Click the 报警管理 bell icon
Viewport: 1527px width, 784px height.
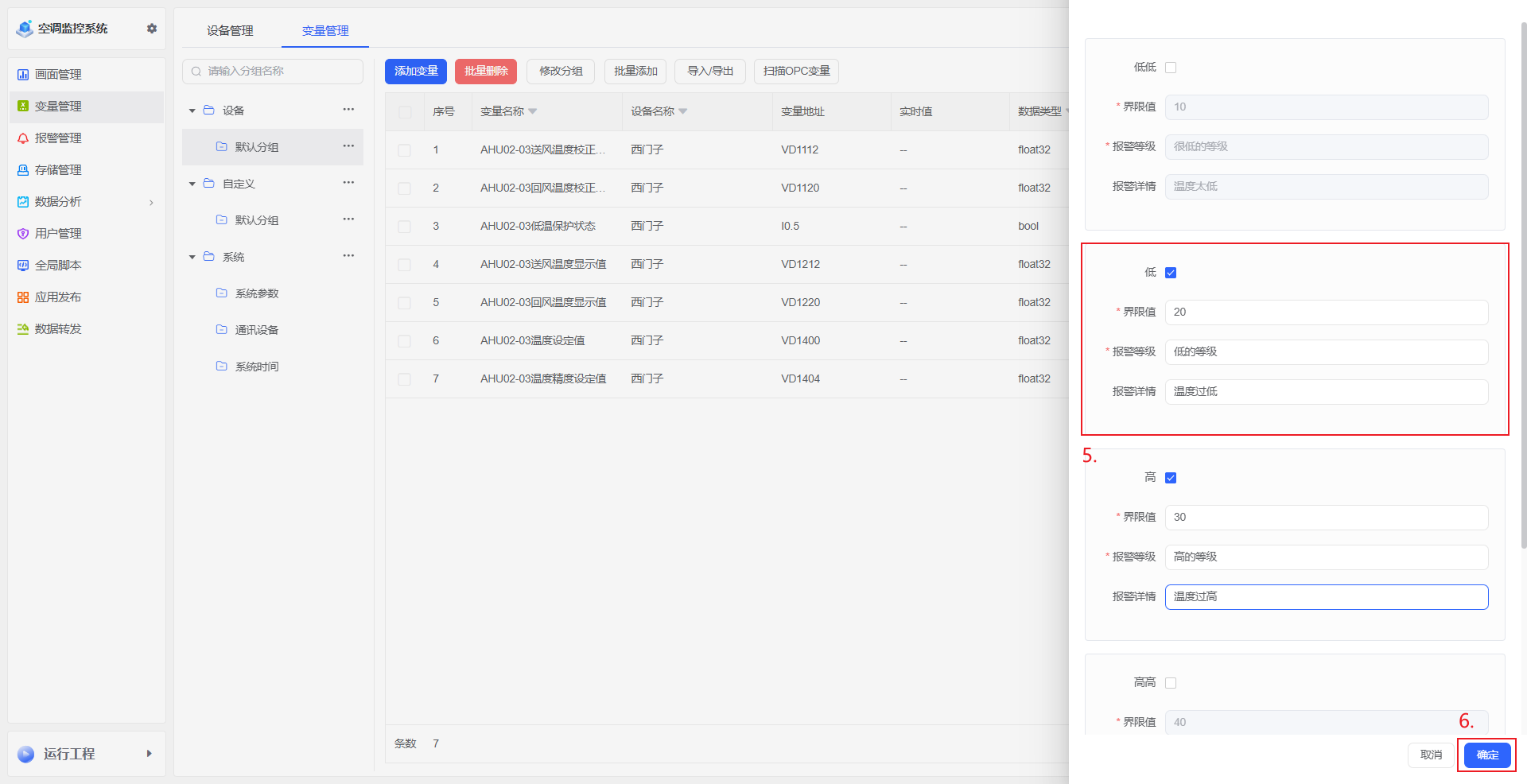click(x=23, y=138)
